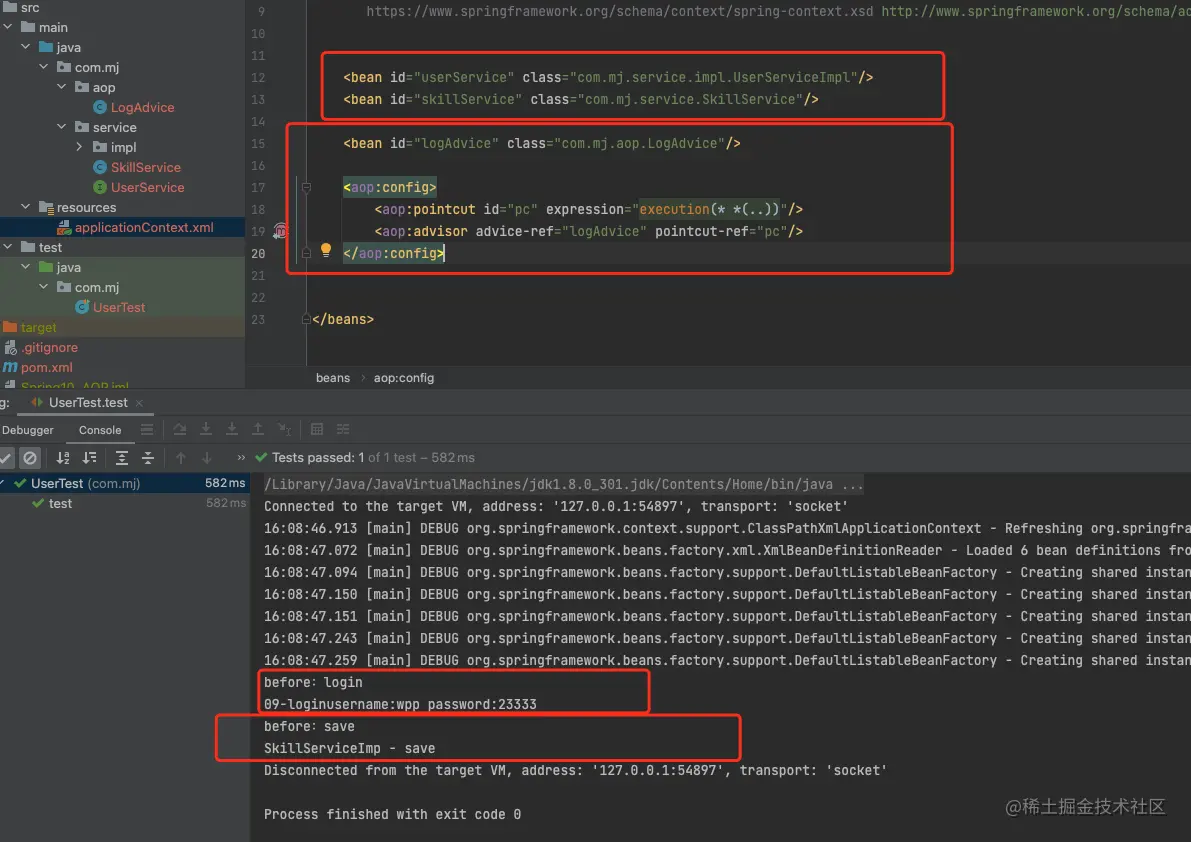This screenshot has height=842, width=1191.
Task: Switch to the UserTest.test run tab
Action: tap(87, 402)
